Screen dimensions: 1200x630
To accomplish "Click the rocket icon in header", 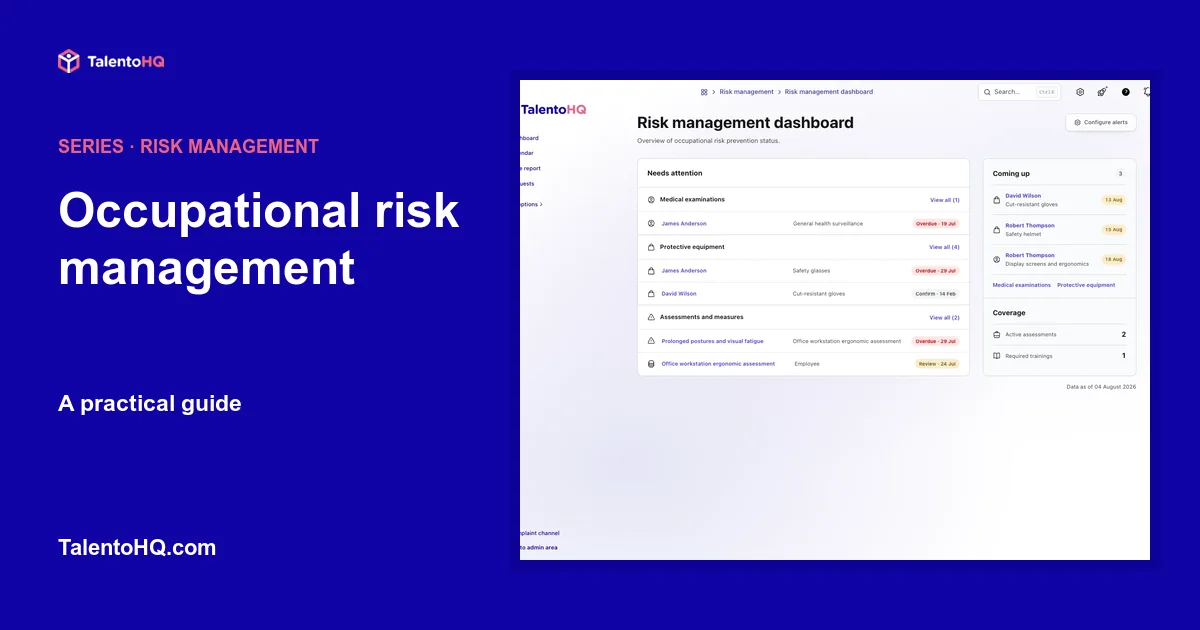I will (1102, 92).
